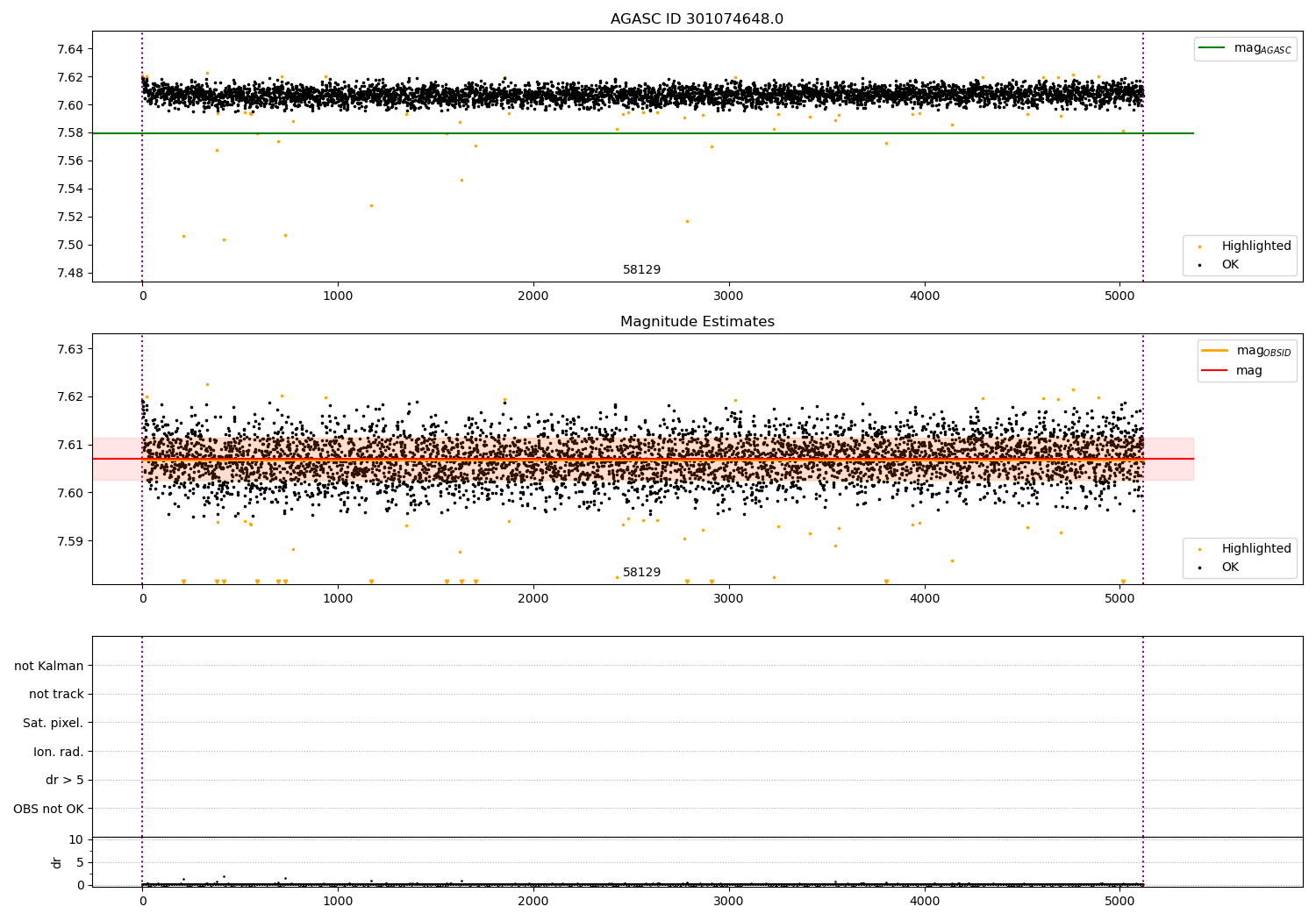This screenshot has width=1316, height=921.
Task: Click the 'Sat. pixel.' row label
Action: [53, 723]
